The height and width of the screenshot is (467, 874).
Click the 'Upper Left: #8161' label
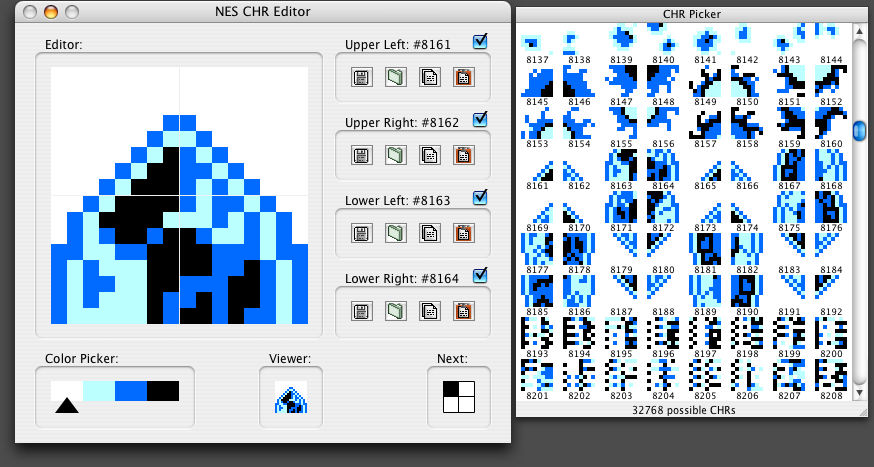(397, 45)
